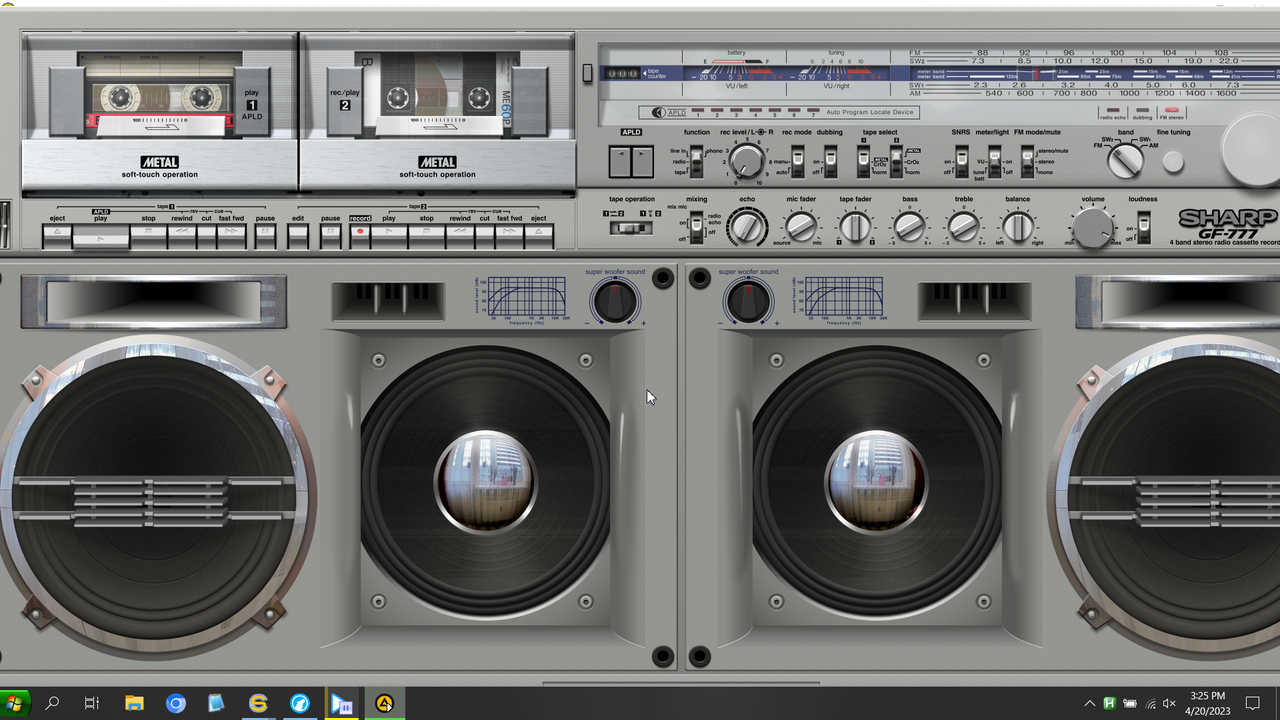Hit the tape 2 cut key
The width and height of the screenshot is (1280, 720).
pyautogui.click(x=484, y=236)
